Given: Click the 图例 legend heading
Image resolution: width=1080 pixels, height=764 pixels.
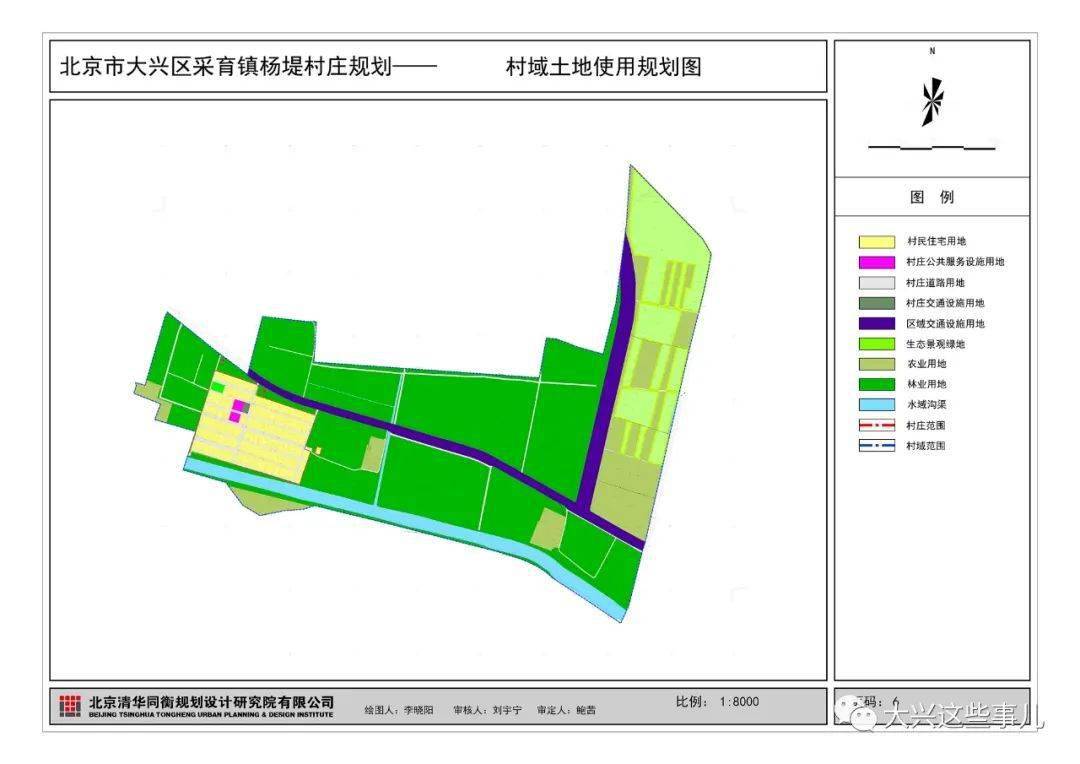Looking at the screenshot, I should (x=932, y=197).
